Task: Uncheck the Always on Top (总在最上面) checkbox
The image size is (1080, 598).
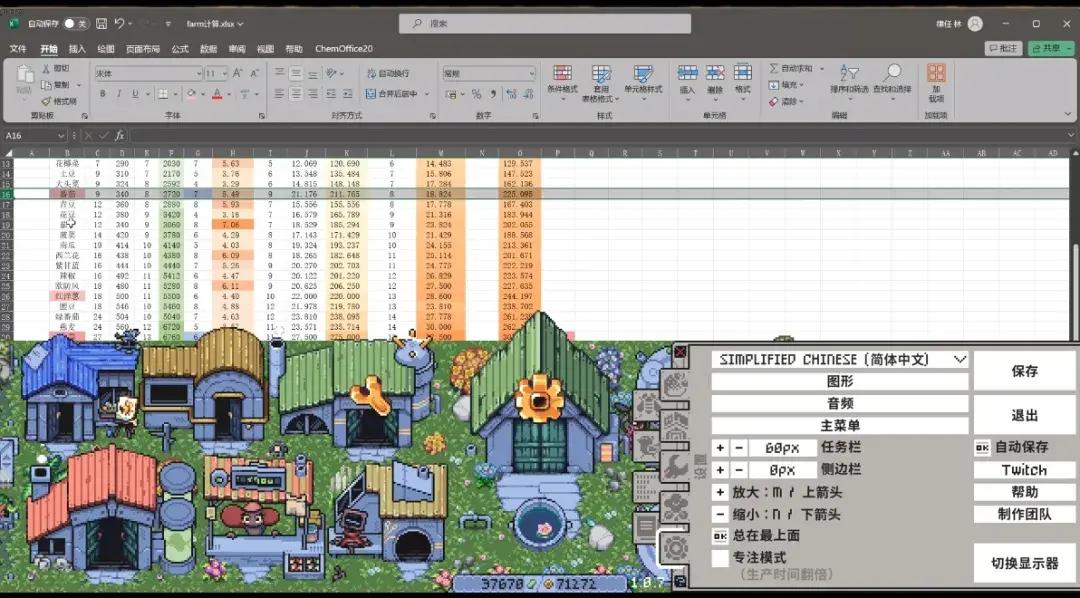Action: tap(720, 536)
